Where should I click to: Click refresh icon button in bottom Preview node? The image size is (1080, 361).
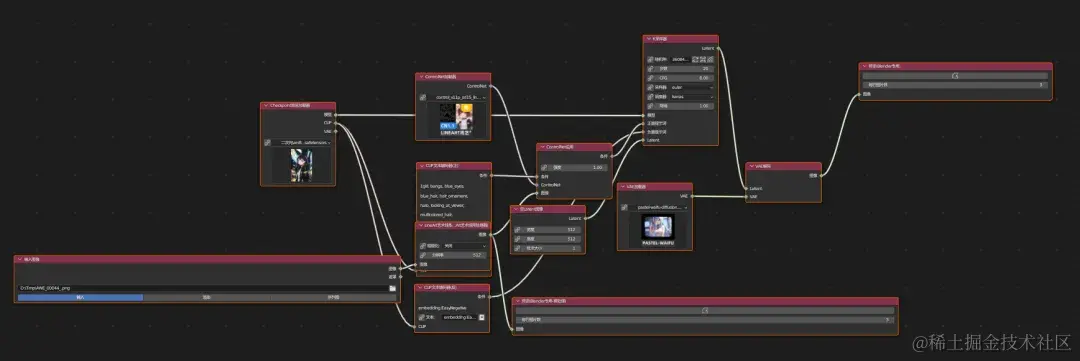(704, 311)
